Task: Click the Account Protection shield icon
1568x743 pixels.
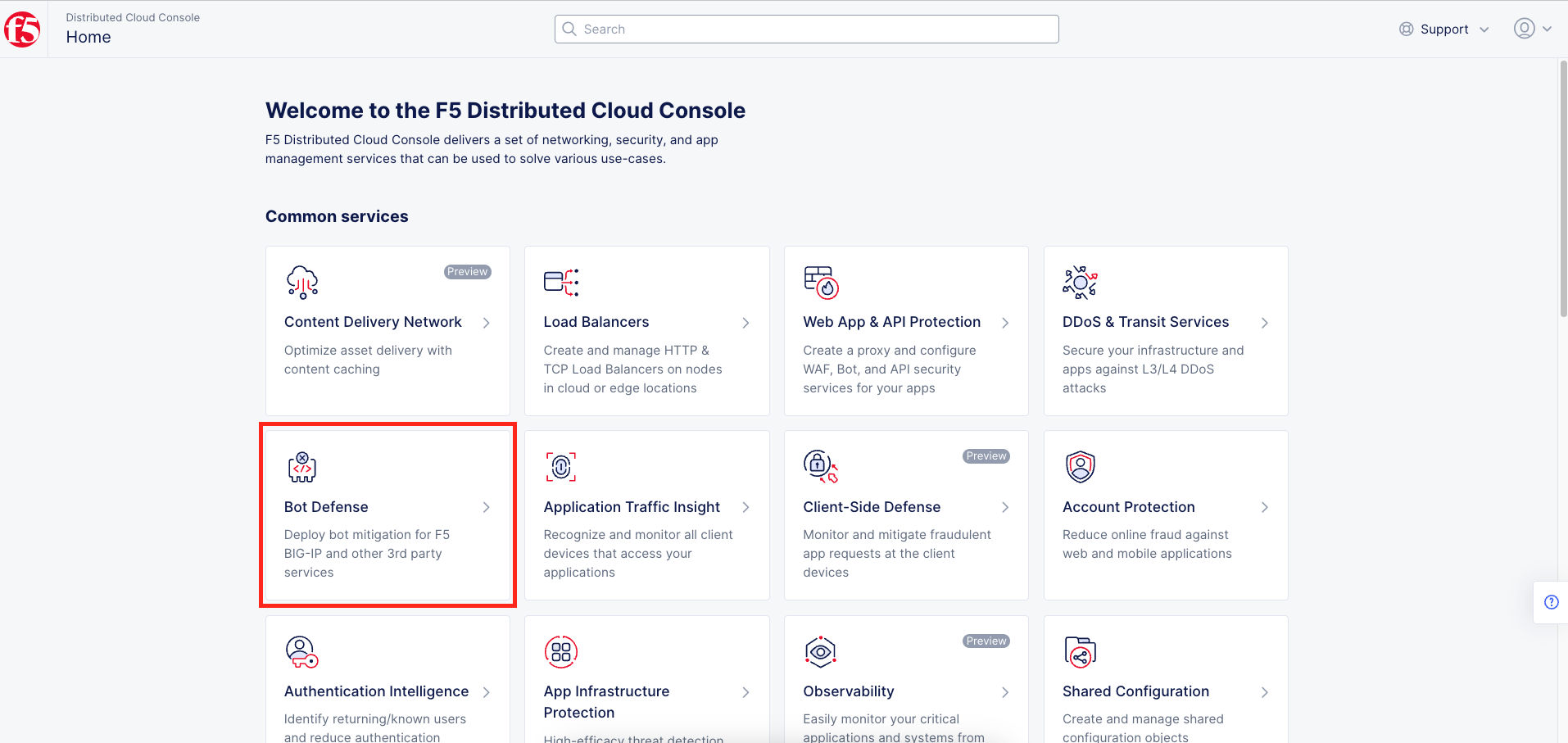Action: tap(1080, 466)
